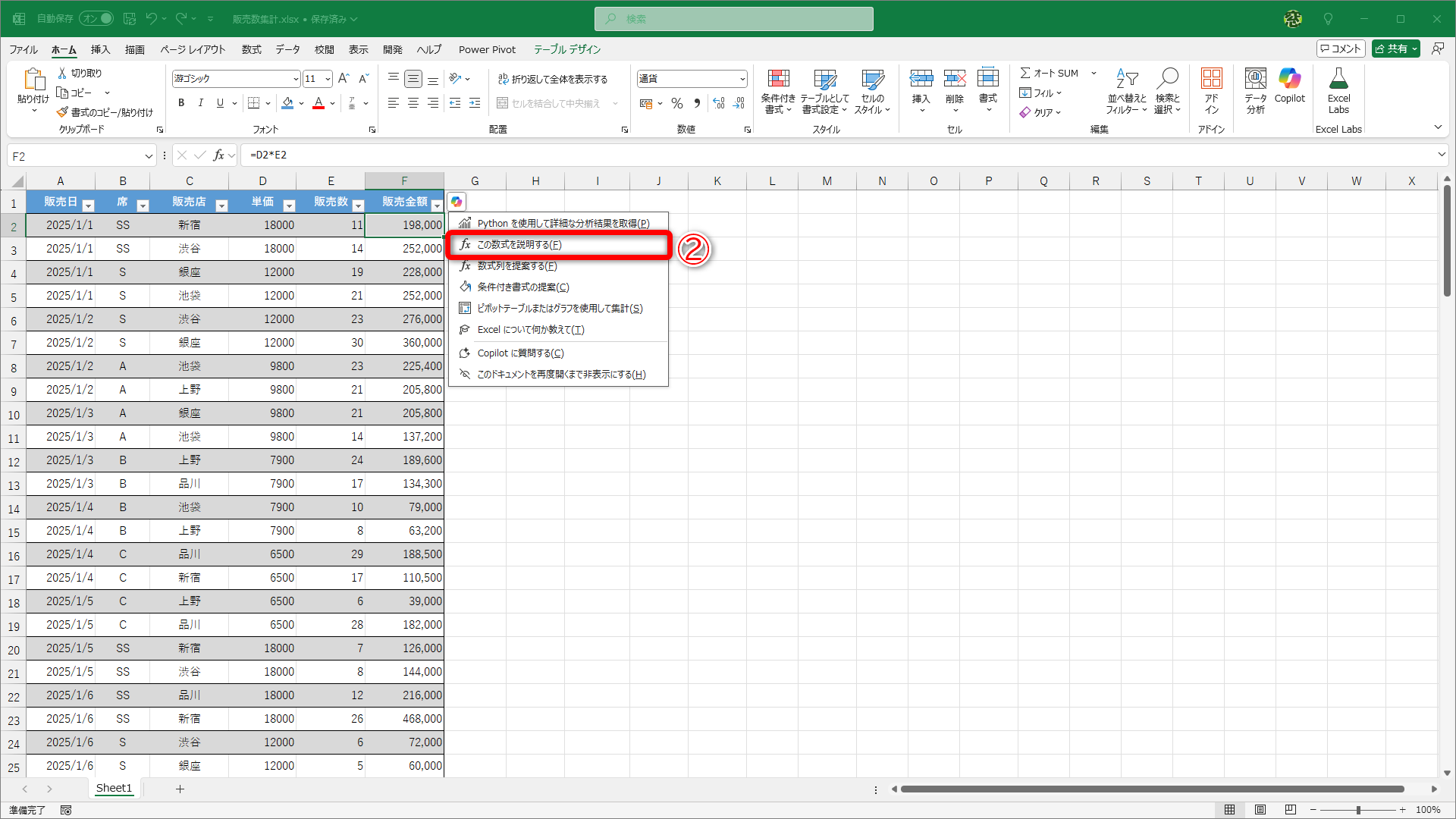Viewport: 1456px width, 819px height.
Task: Open the 販売店 column filter dropdown
Action: tap(221, 206)
